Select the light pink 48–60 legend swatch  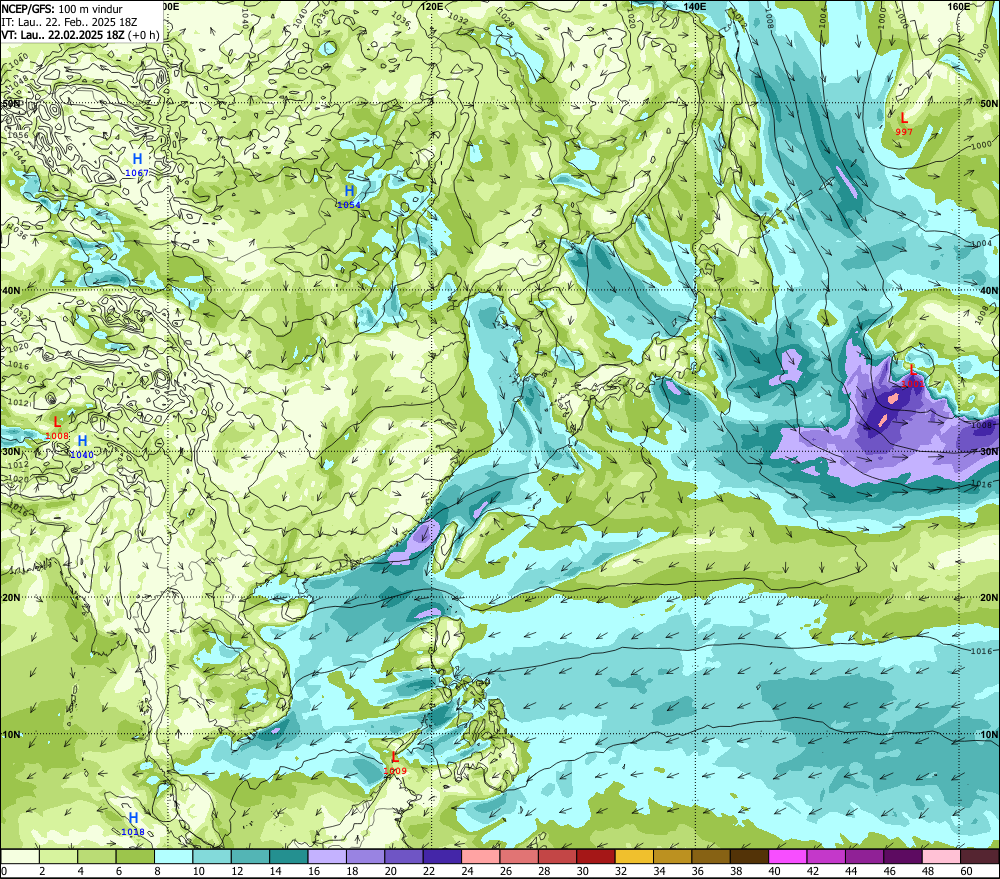point(941,857)
